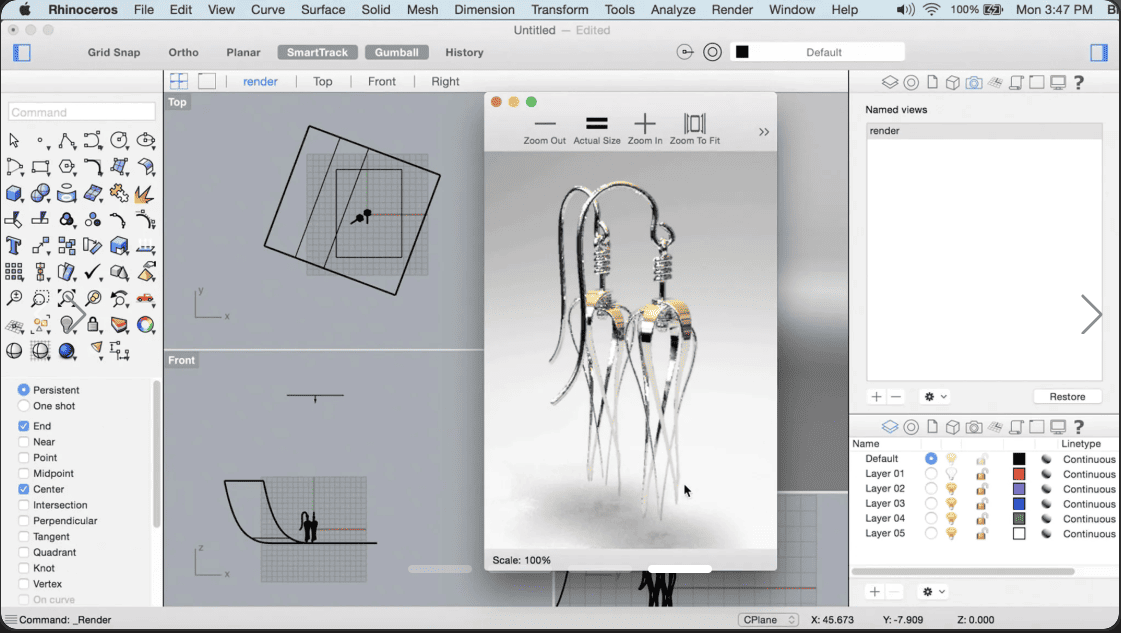This screenshot has height=633, width=1121.
Task: Switch to the Right viewport tab
Action: click(x=445, y=82)
